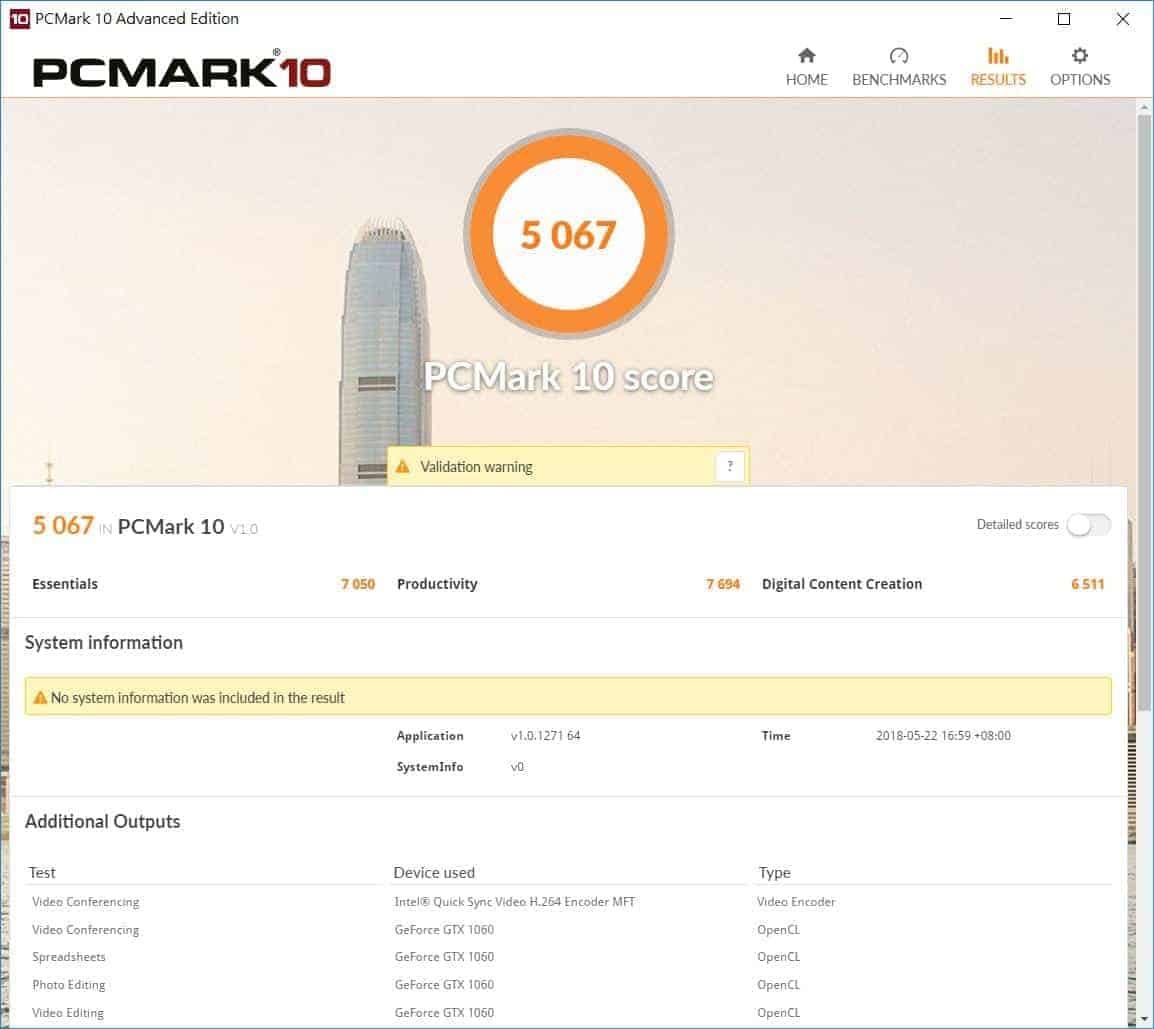Click the Time label
This screenshot has width=1154, height=1029.
(776, 736)
